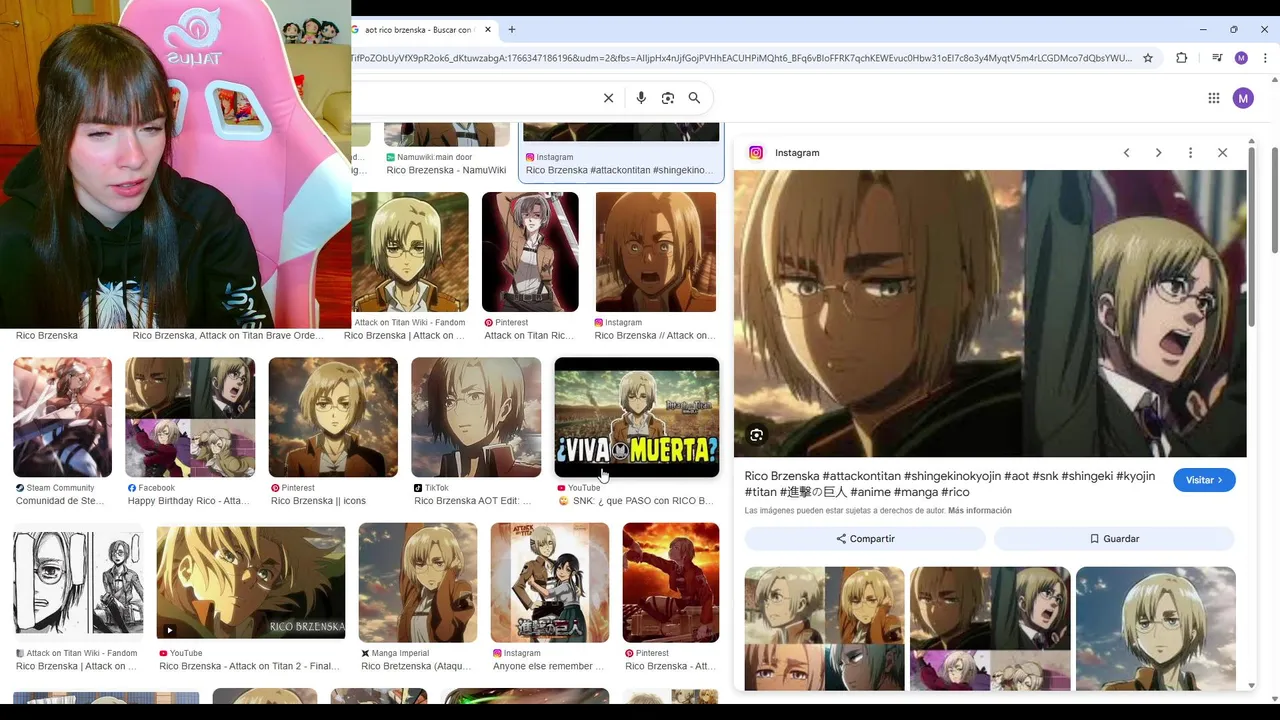Open 'Attack on Titan Ric...' Pinterest thumbnail
Viewport: 1280px width, 720px height.
(x=530, y=252)
